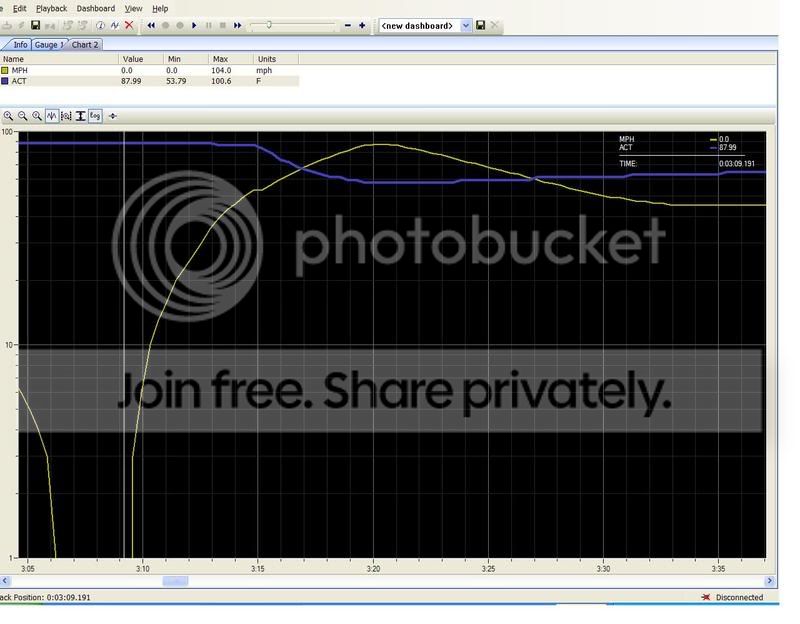Click the Units column header
This screenshot has height=624, width=800.
pyautogui.click(x=276, y=59)
